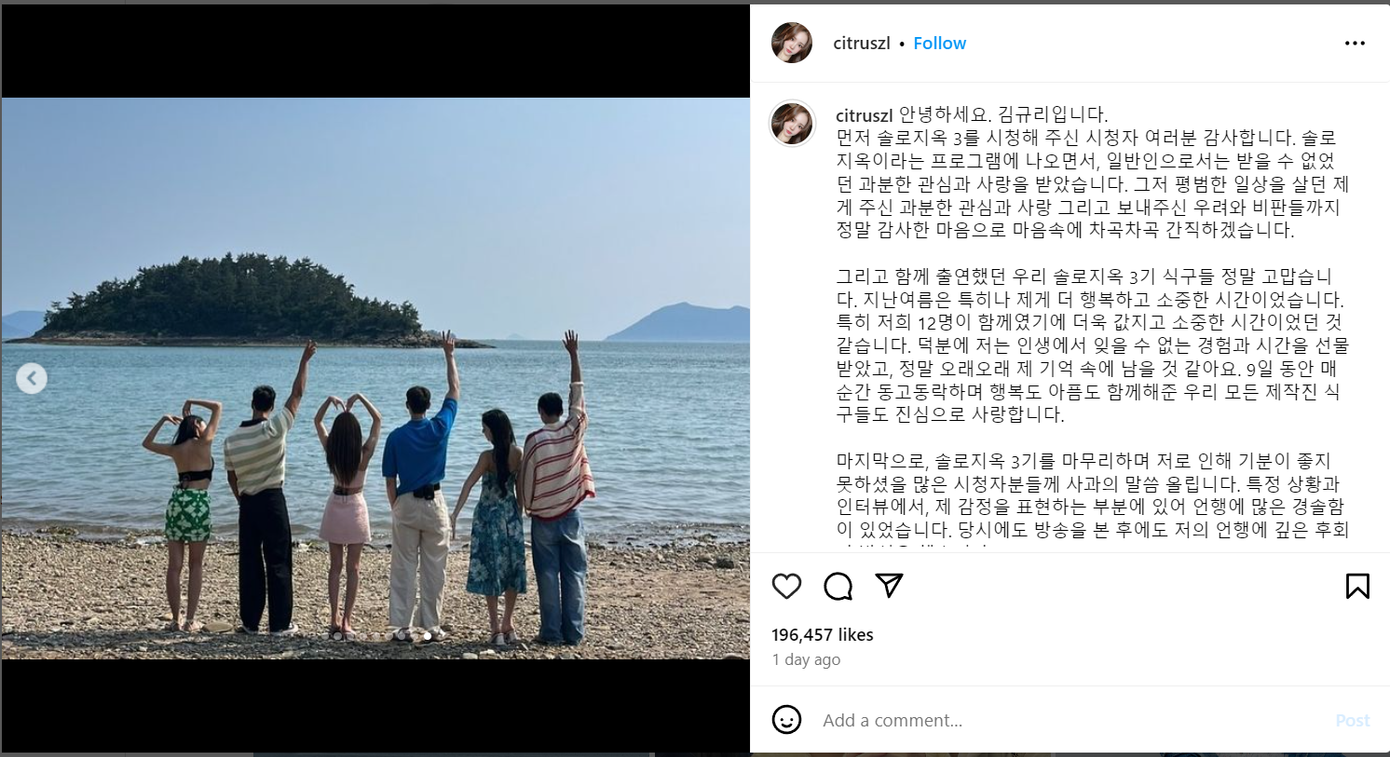This screenshot has width=1390, height=757.
Task: Open the emoji picker smiley icon
Action: pos(787,719)
